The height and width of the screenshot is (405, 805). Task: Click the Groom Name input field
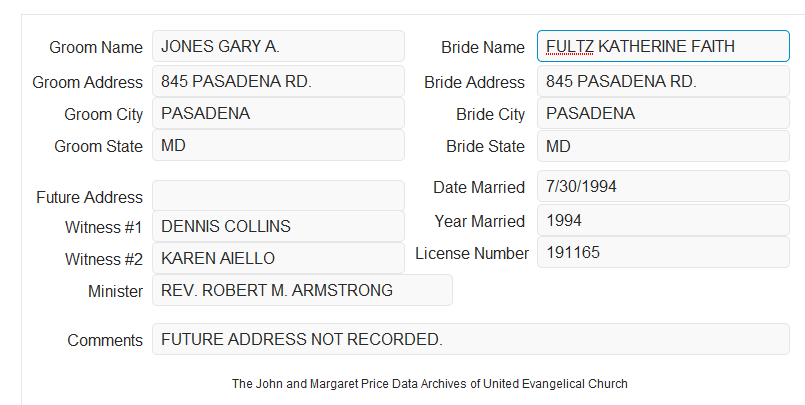278,46
